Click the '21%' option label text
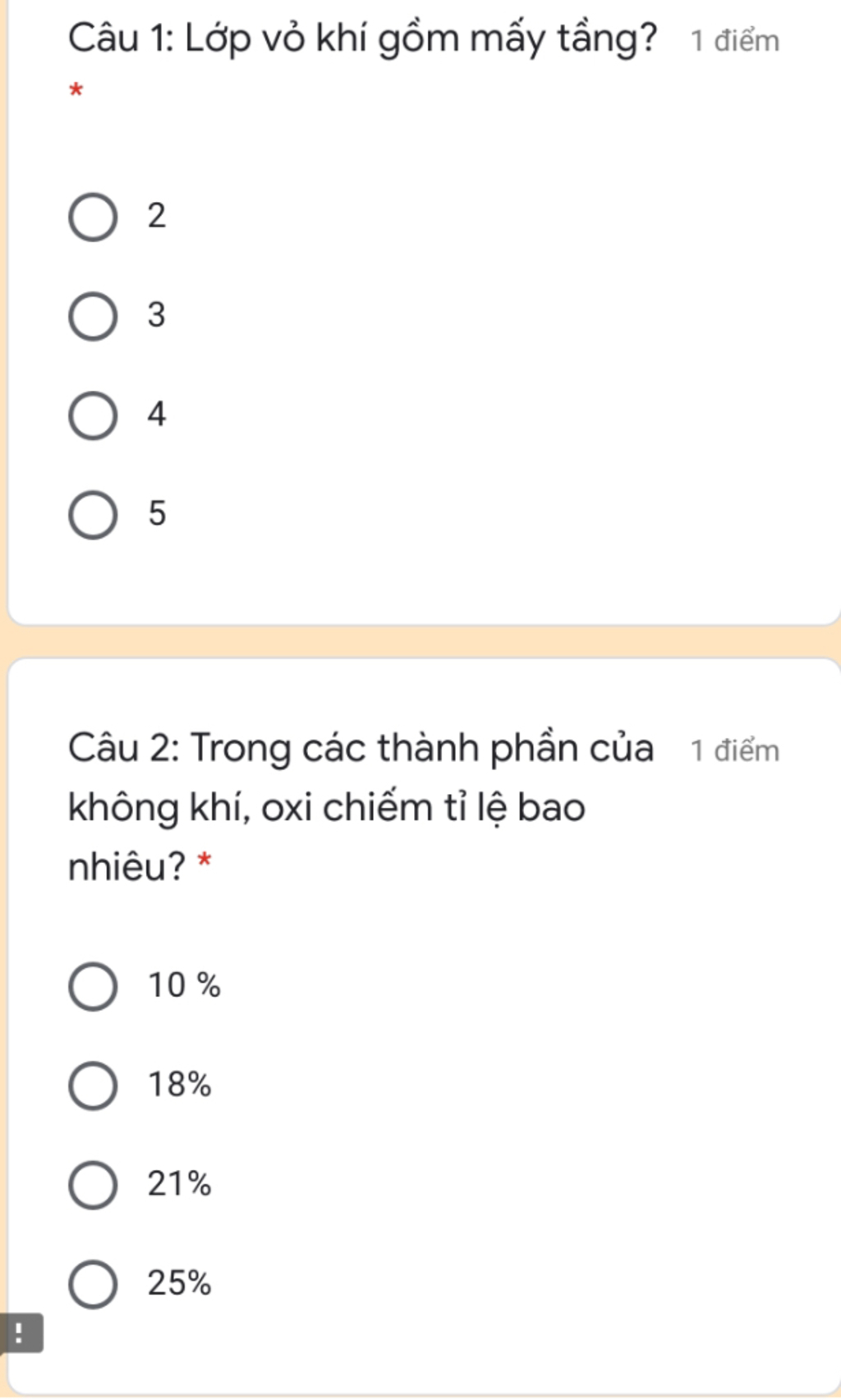Image resolution: width=841 pixels, height=1400 pixels. pyautogui.click(x=179, y=1184)
